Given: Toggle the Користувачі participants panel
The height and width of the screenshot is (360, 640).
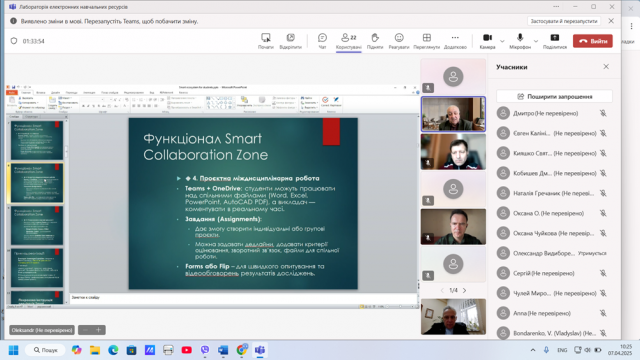Looking at the screenshot, I should tap(349, 41).
